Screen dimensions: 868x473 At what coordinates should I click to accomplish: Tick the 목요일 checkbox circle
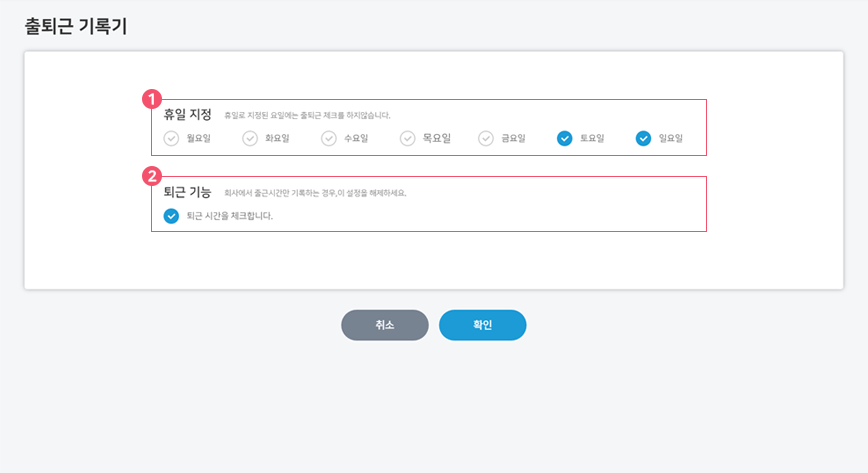[407, 138]
